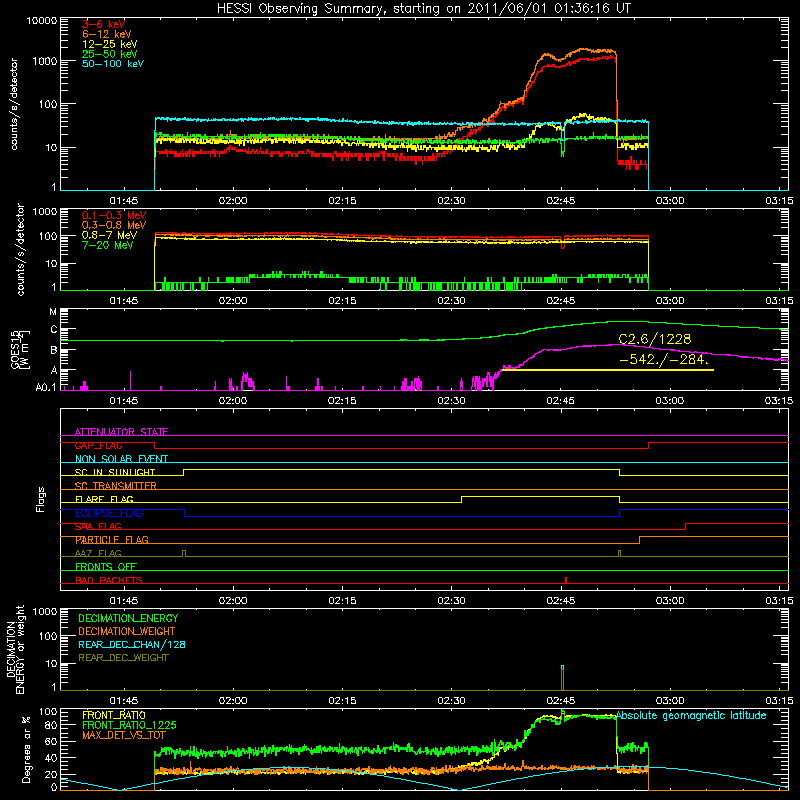800x800 pixels.
Task: Select the '50-100 keV' legend label
Action: (x=113, y=64)
